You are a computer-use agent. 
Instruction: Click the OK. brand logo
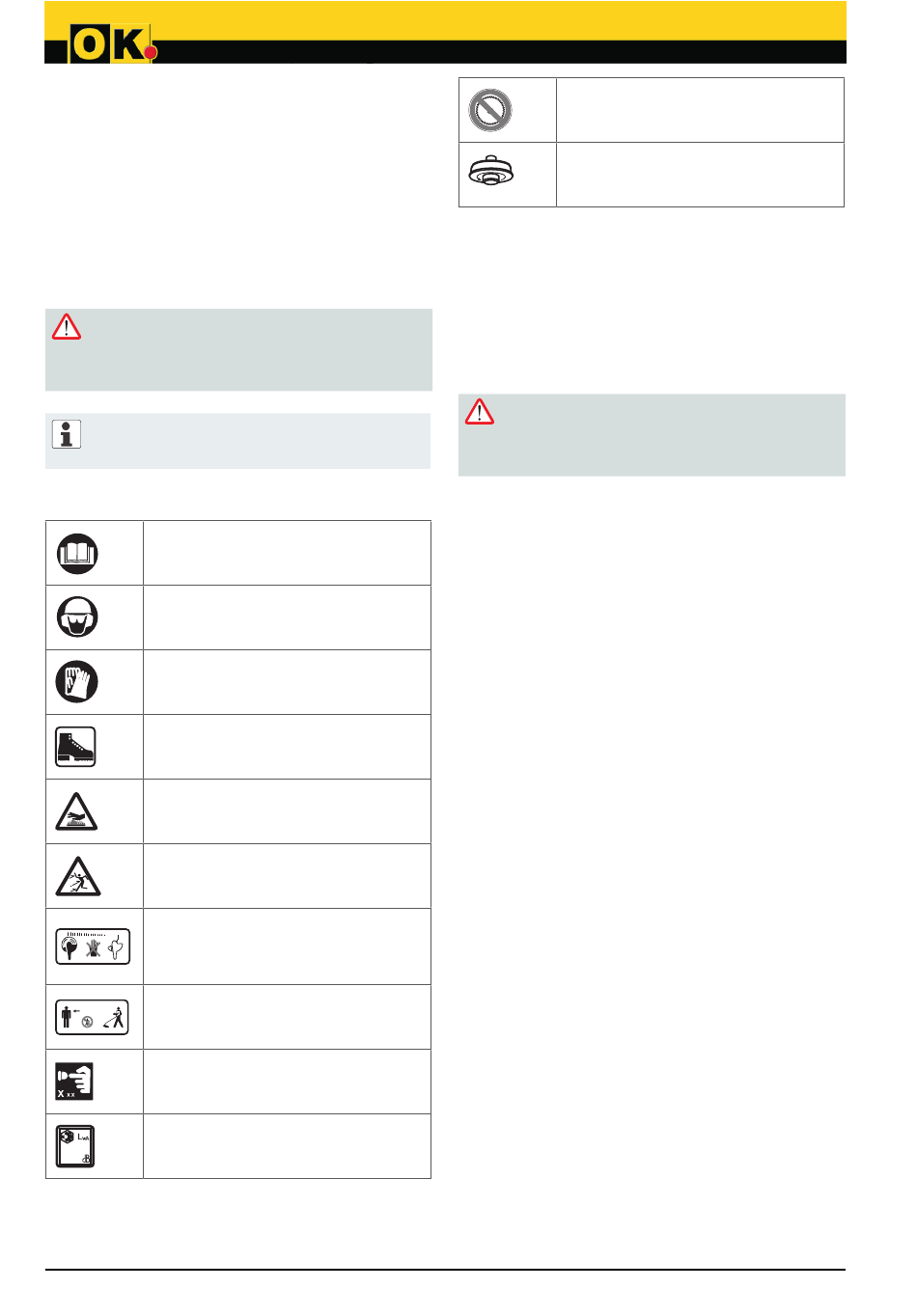(112, 45)
